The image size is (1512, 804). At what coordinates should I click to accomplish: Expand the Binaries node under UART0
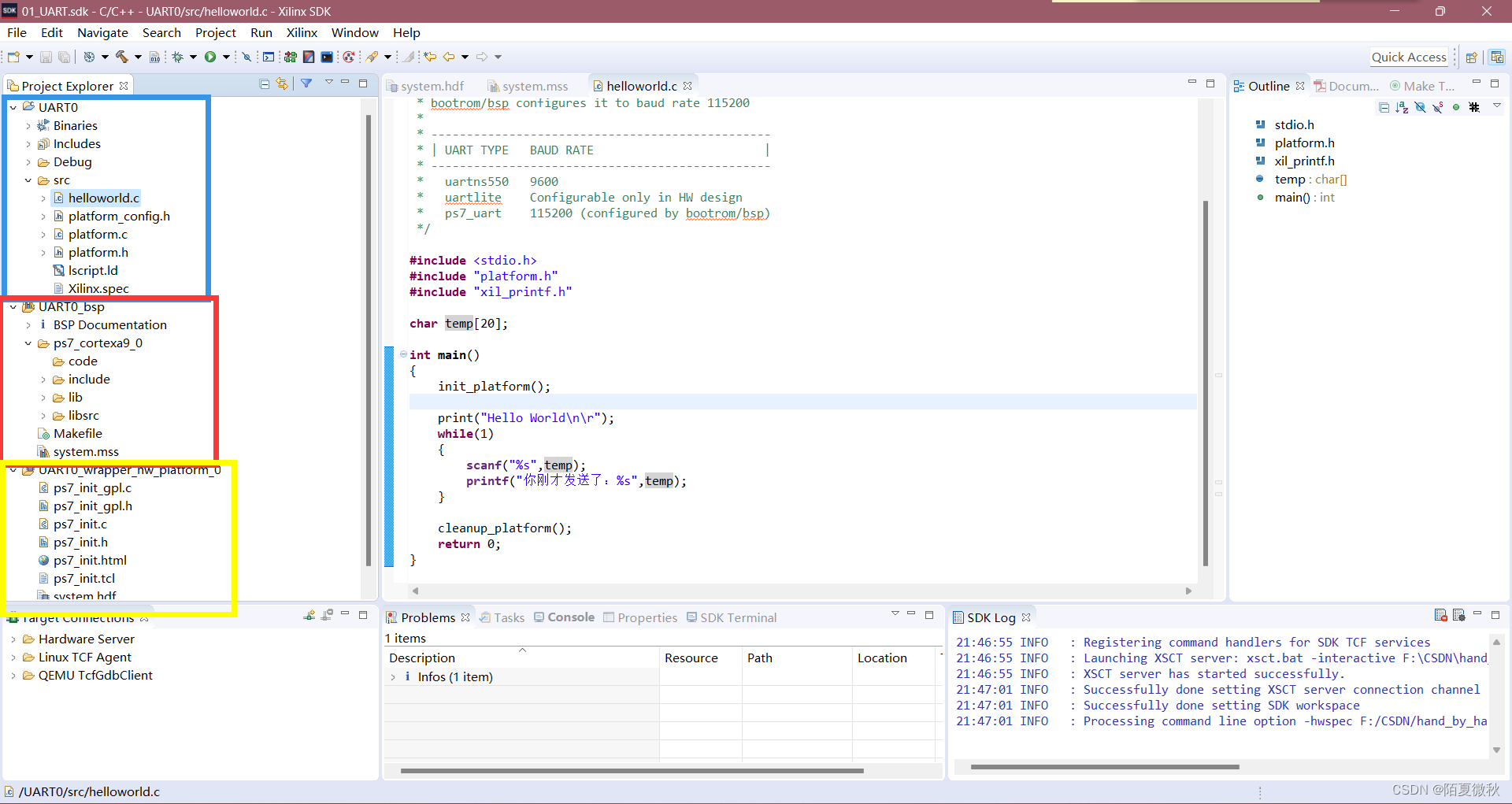(29, 125)
